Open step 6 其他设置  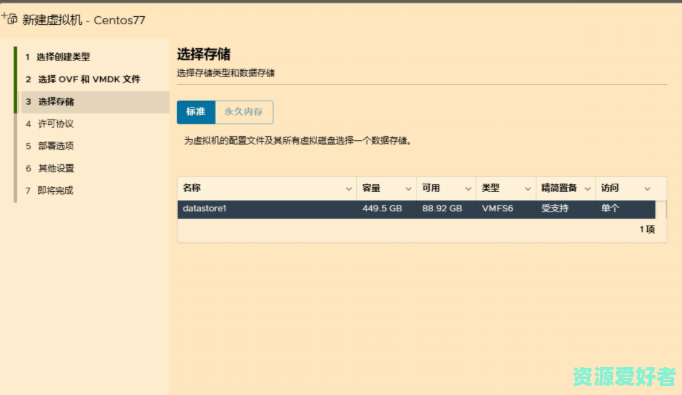pos(50,168)
